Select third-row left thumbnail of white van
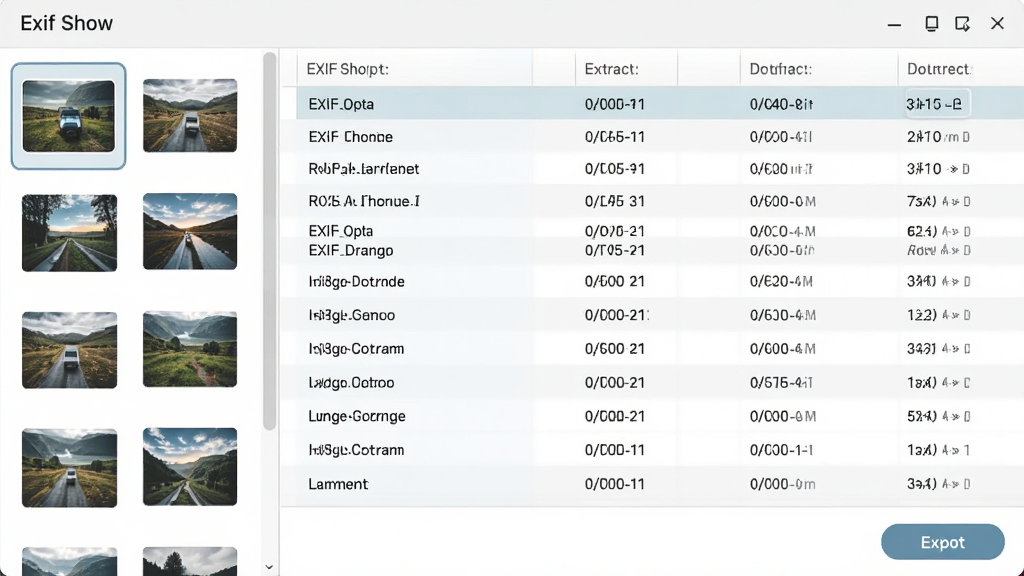 (69, 350)
